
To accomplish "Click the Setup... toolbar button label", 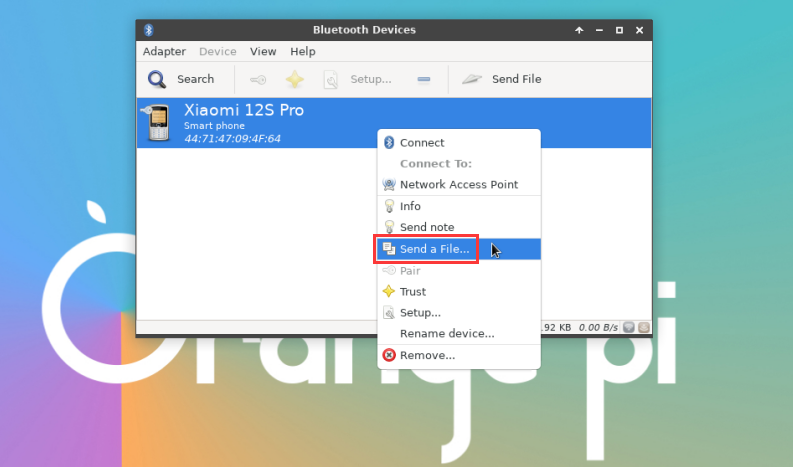I will point(371,79).
